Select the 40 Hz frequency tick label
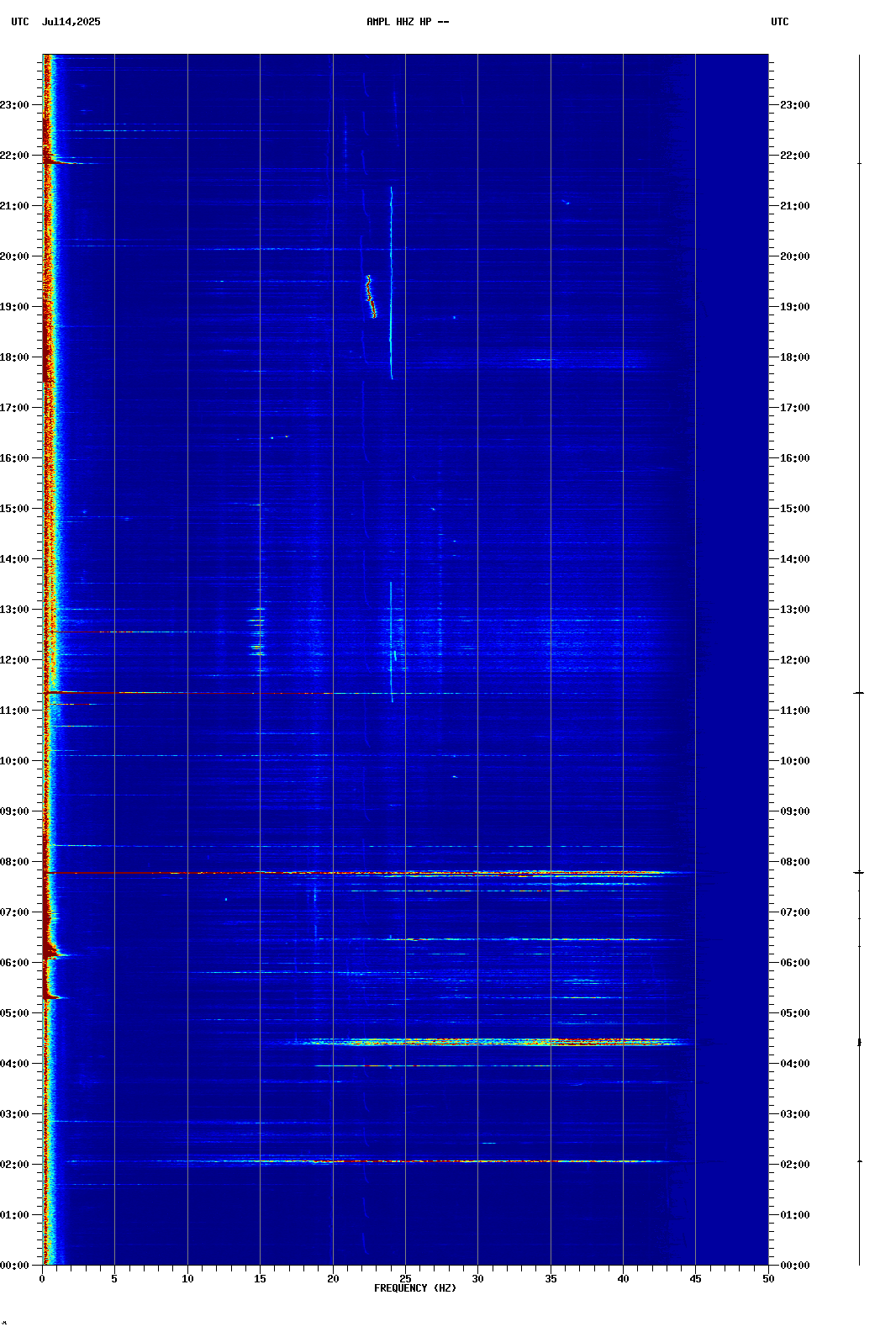The image size is (896, 1332). [623, 1279]
